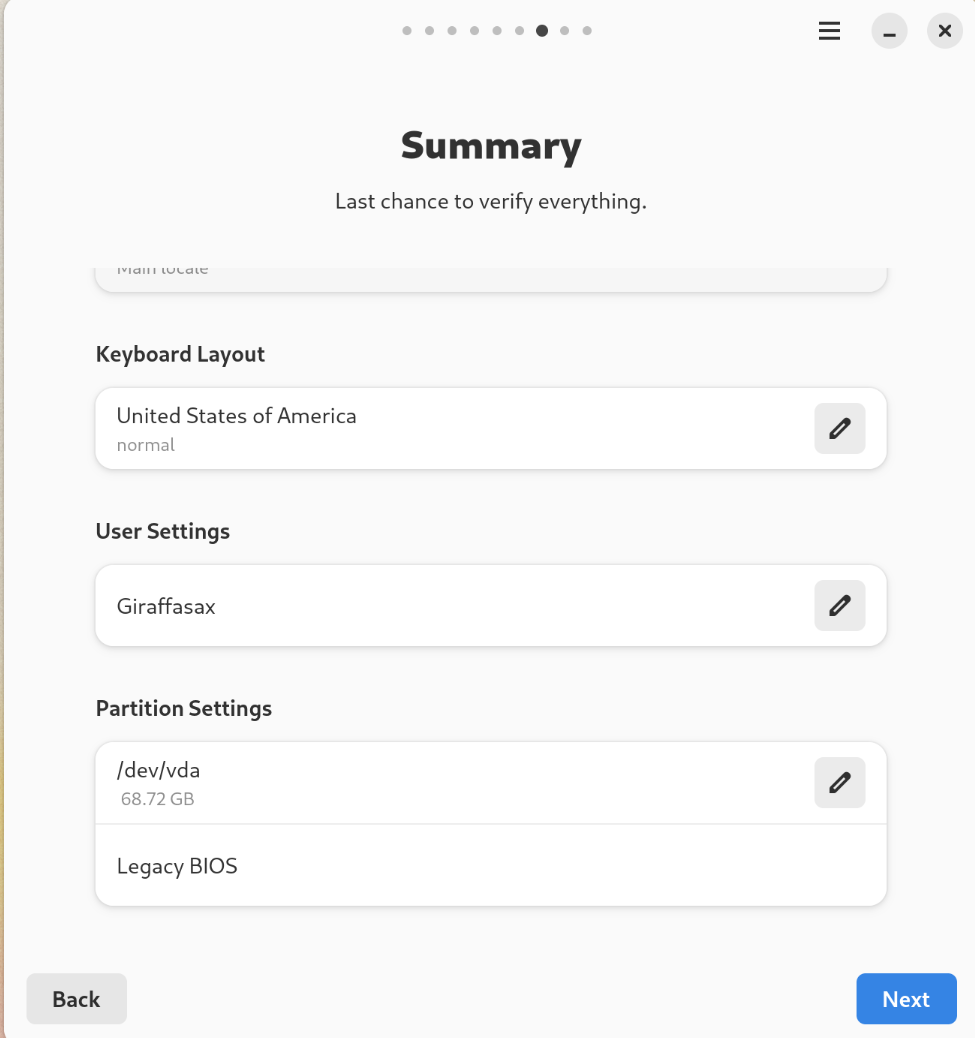Click the Partition Settings section heading
Viewport: 975px width, 1038px height.
point(184,708)
